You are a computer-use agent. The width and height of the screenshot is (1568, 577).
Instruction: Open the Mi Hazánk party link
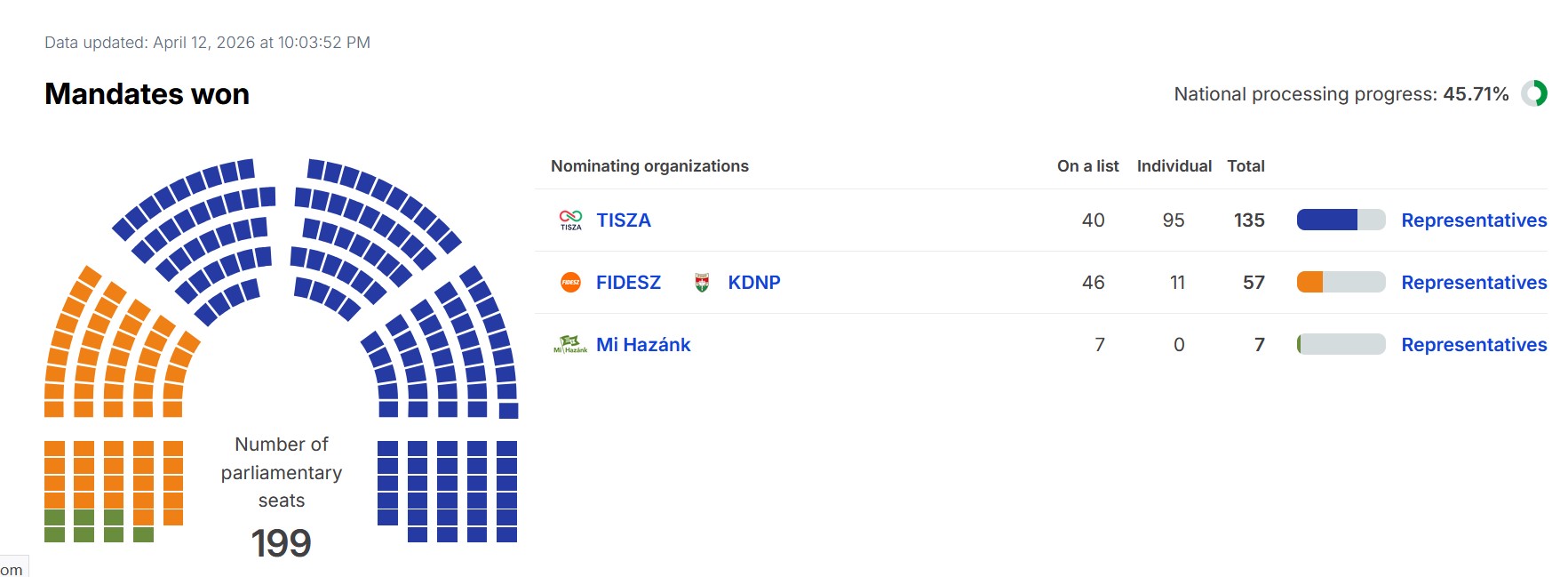pyautogui.click(x=643, y=345)
